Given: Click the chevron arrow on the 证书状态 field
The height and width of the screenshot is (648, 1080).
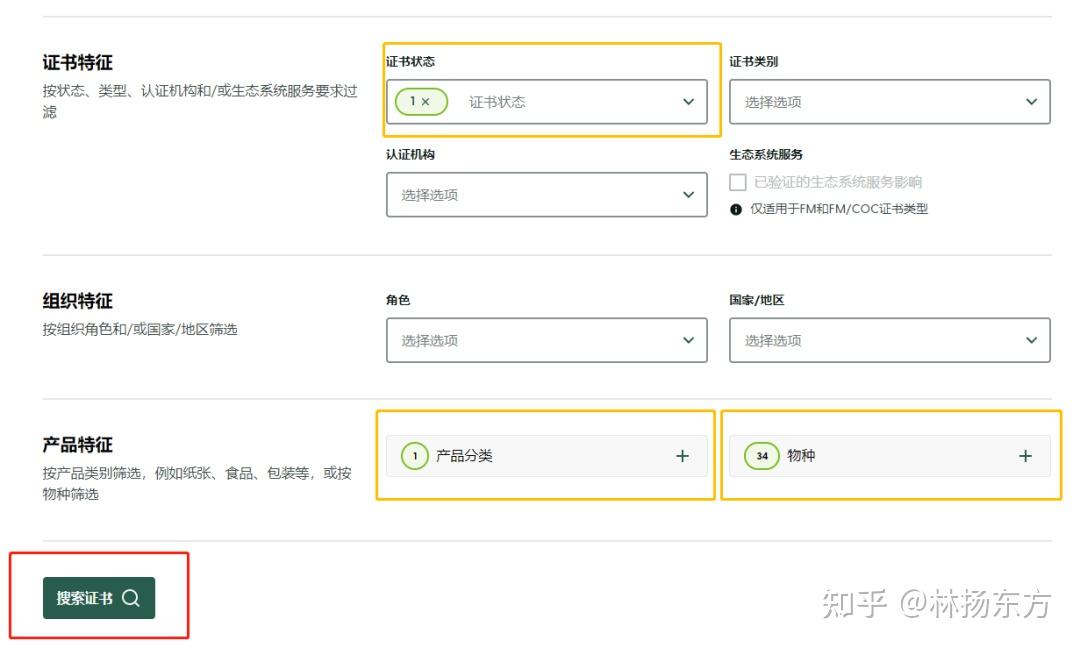Looking at the screenshot, I should 687,101.
